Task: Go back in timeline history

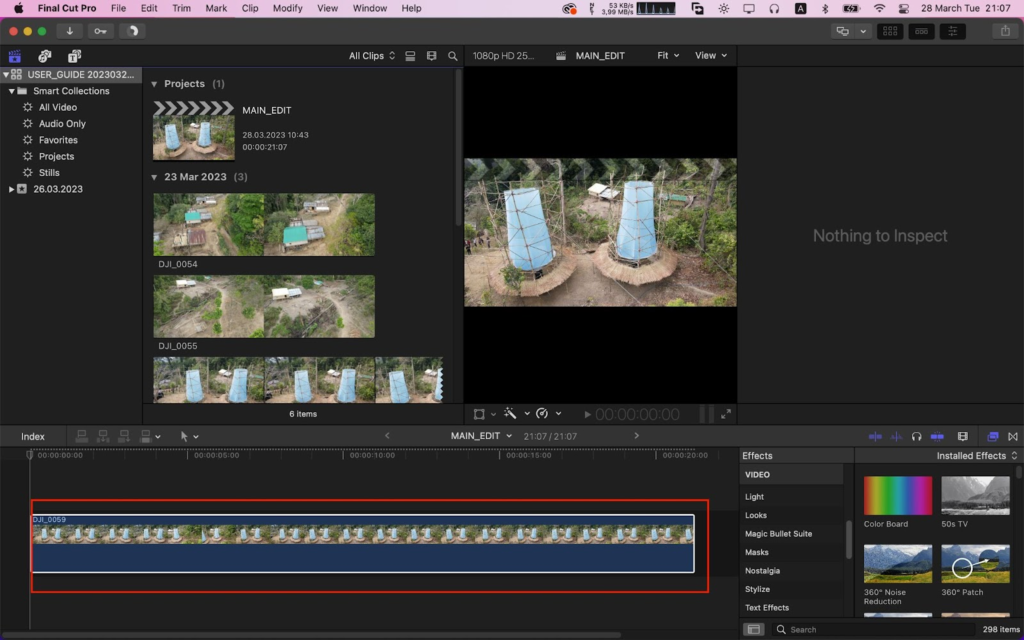Action: pos(387,436)
